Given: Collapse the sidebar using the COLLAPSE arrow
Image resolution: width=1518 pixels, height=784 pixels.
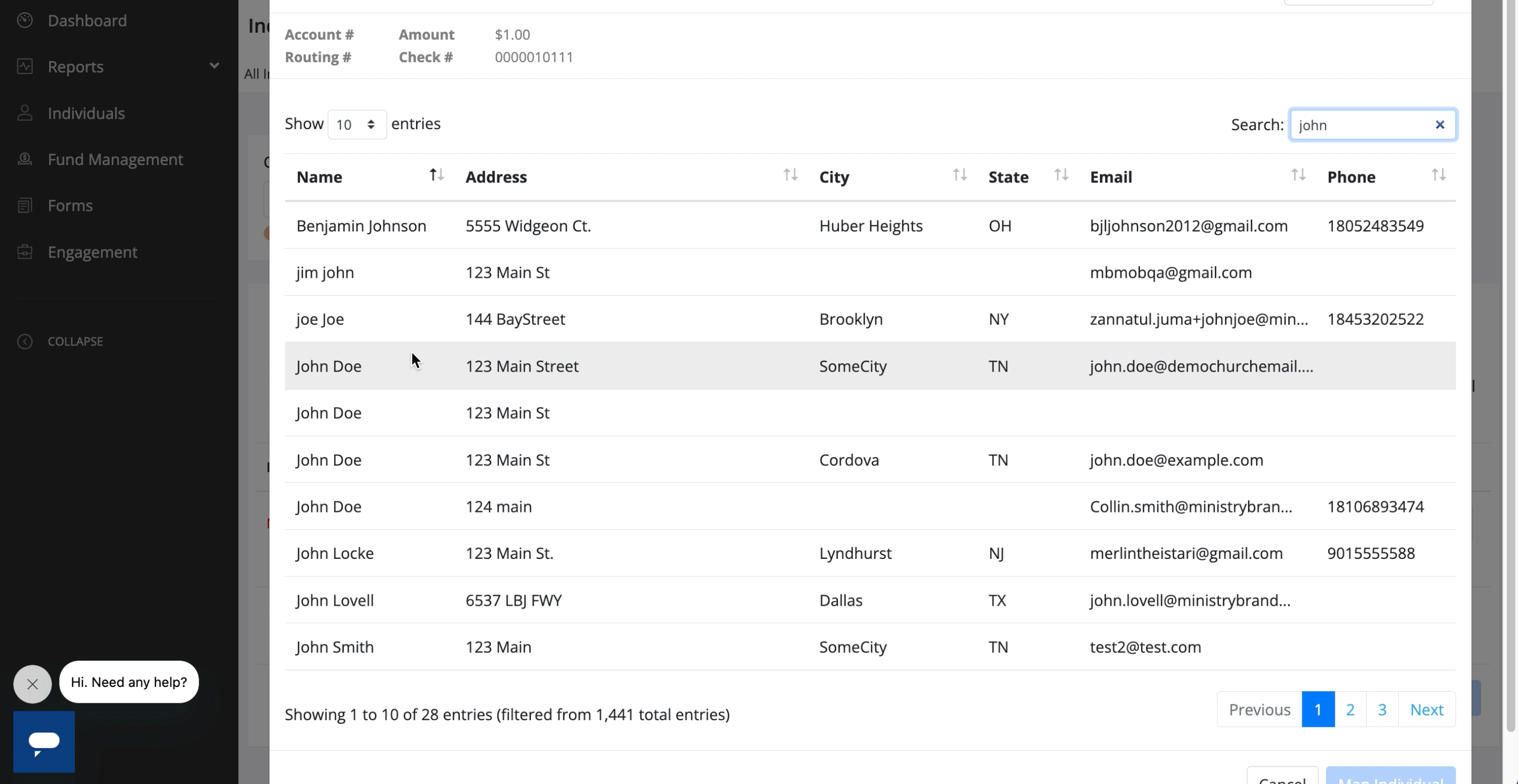Looking at the screenshot, I should coord(25,341).
